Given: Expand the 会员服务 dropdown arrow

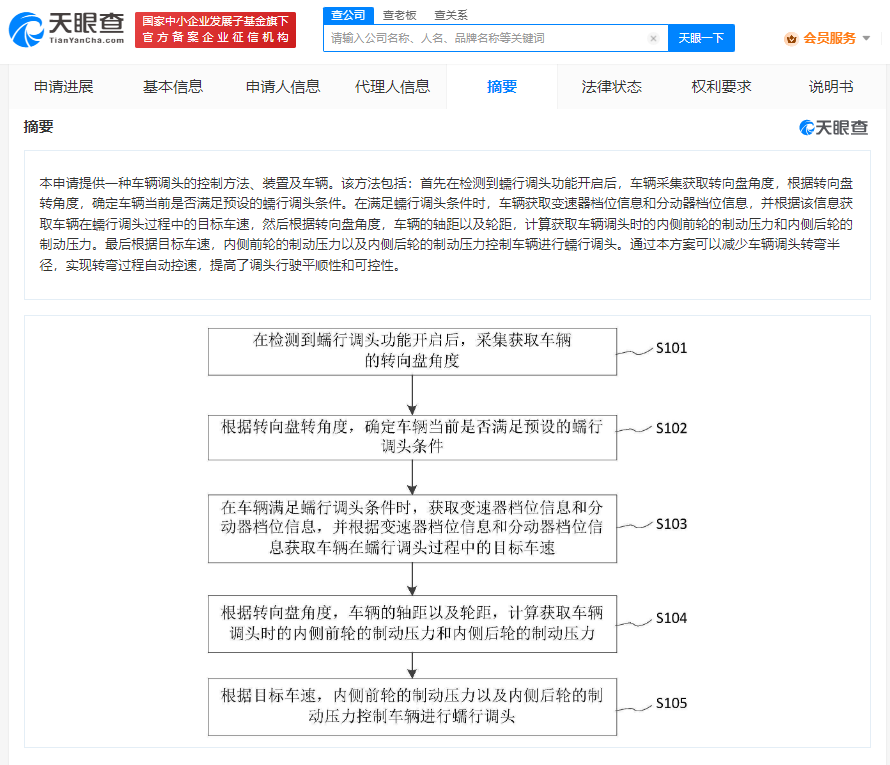Looking at the screenshot, I should click(x=866, y=39).
